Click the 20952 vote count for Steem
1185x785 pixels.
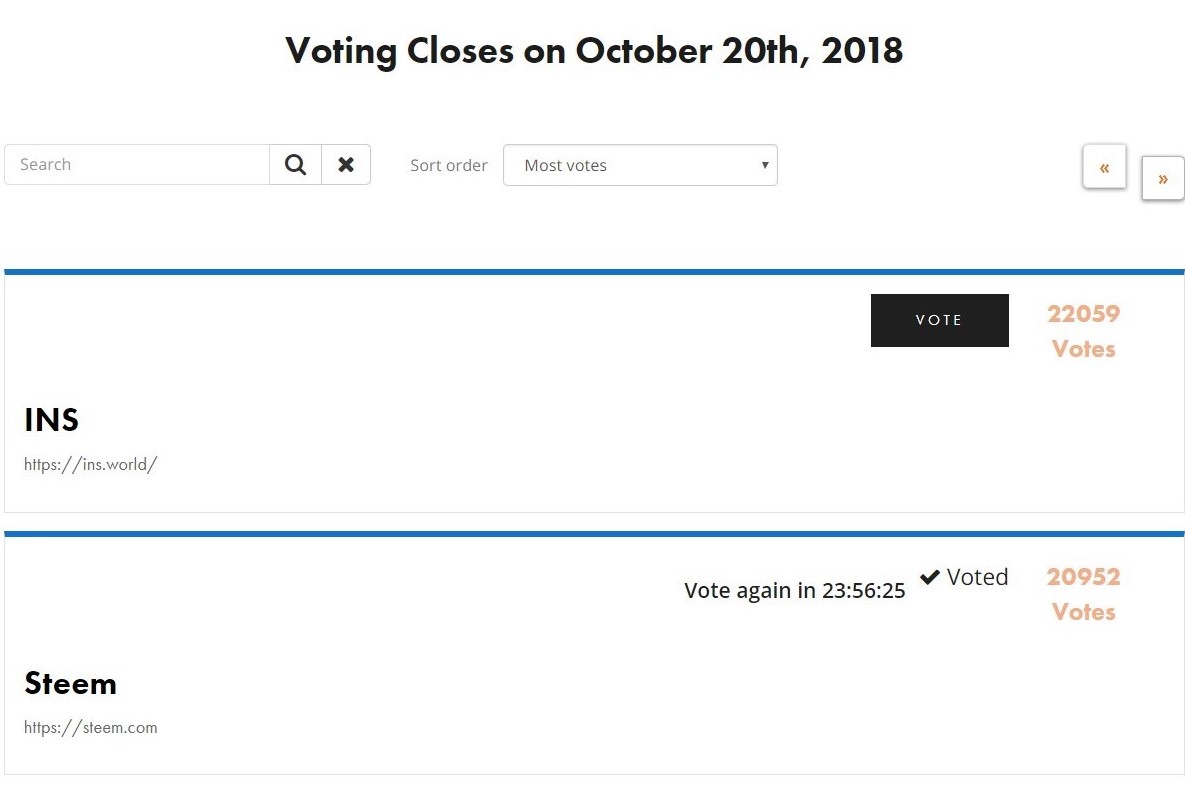point(1083,577)
